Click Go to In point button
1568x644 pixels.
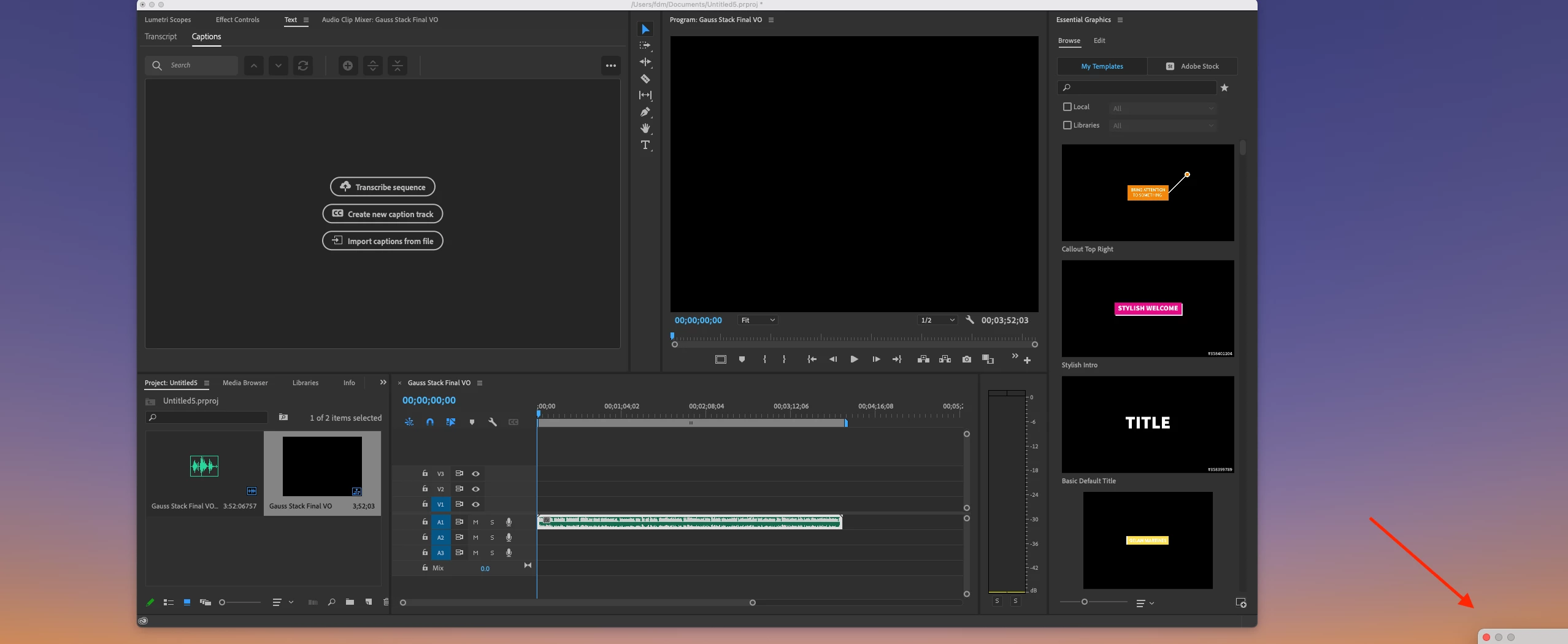(x=812, y=359)
